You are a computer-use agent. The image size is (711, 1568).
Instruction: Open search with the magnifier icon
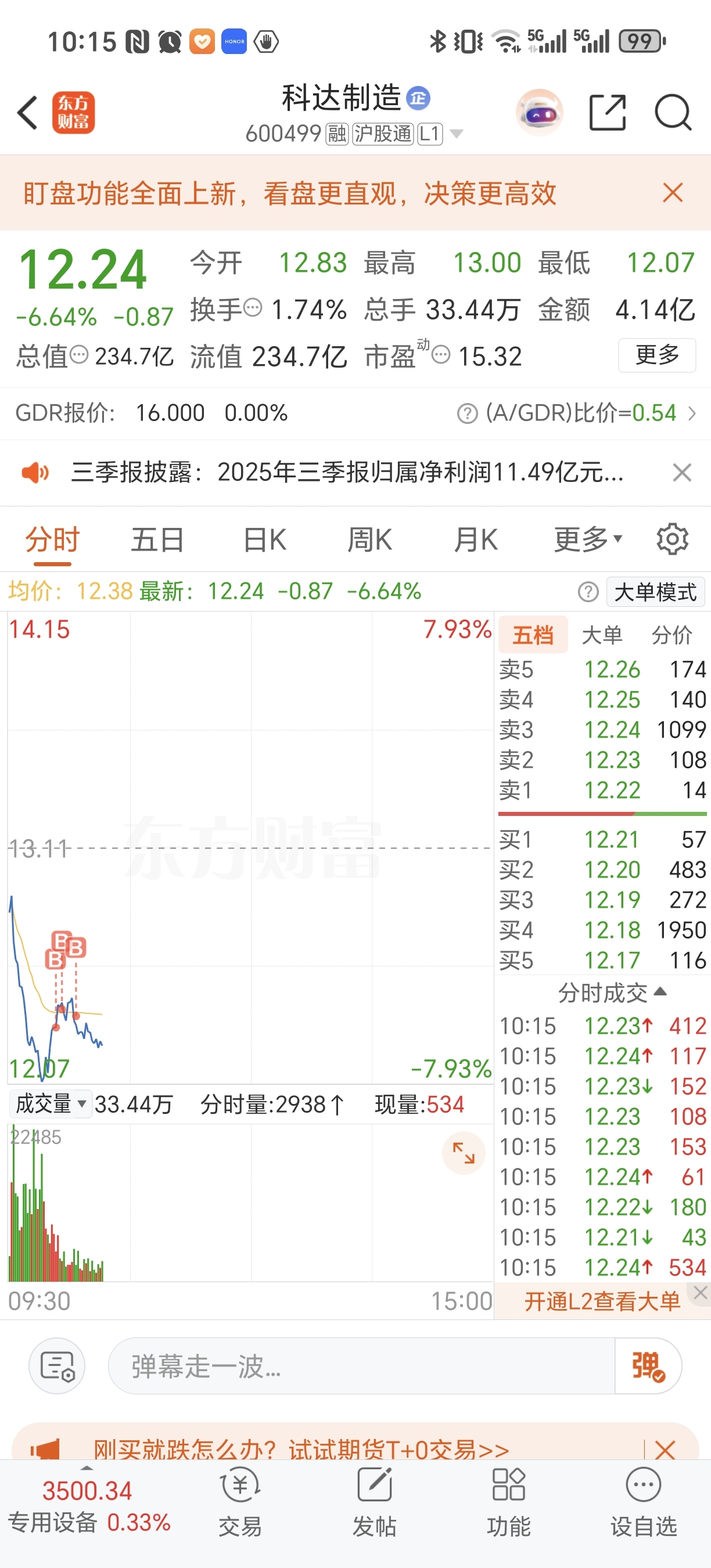coord(673,113)
